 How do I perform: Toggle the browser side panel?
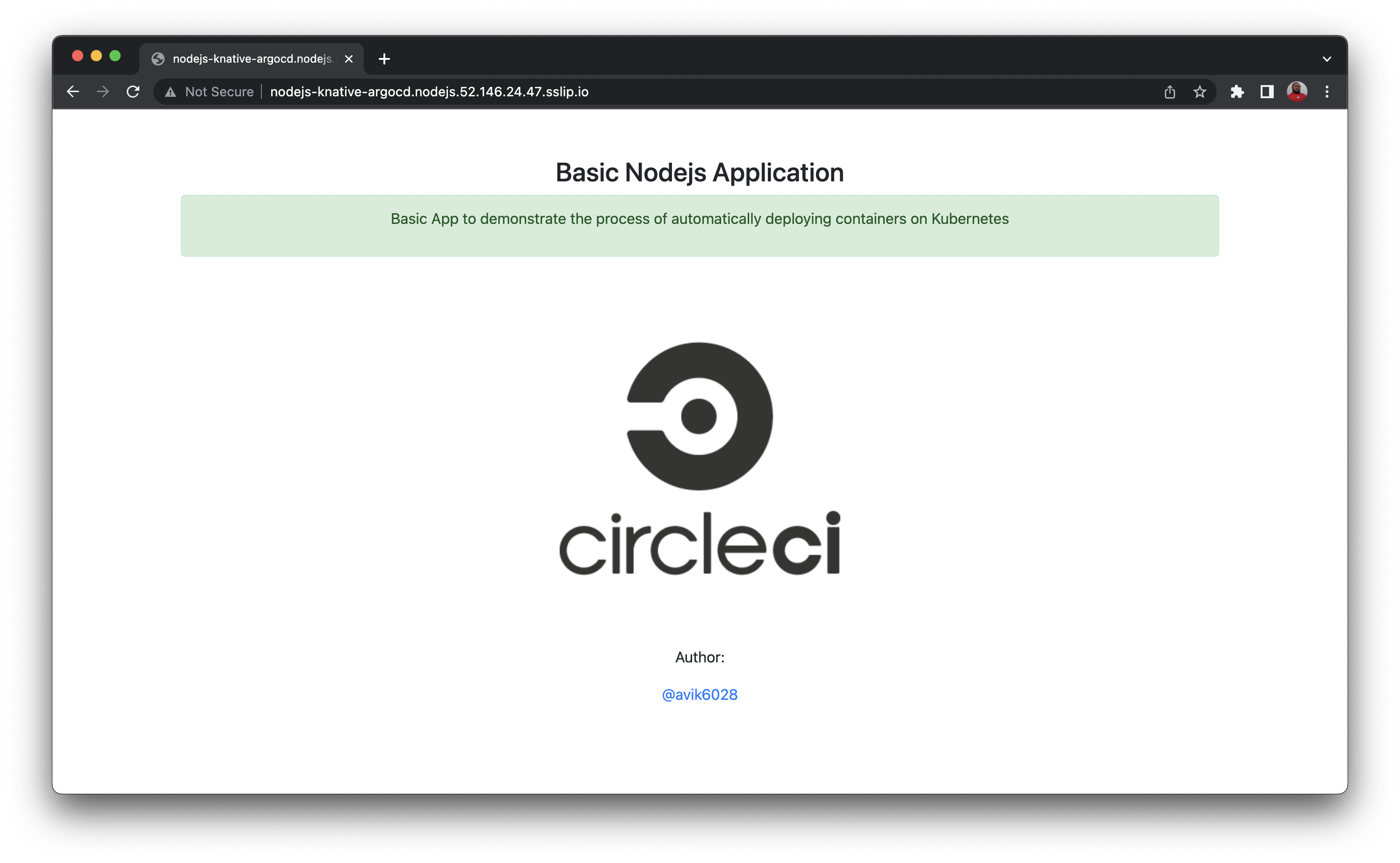click(1266, 92)
